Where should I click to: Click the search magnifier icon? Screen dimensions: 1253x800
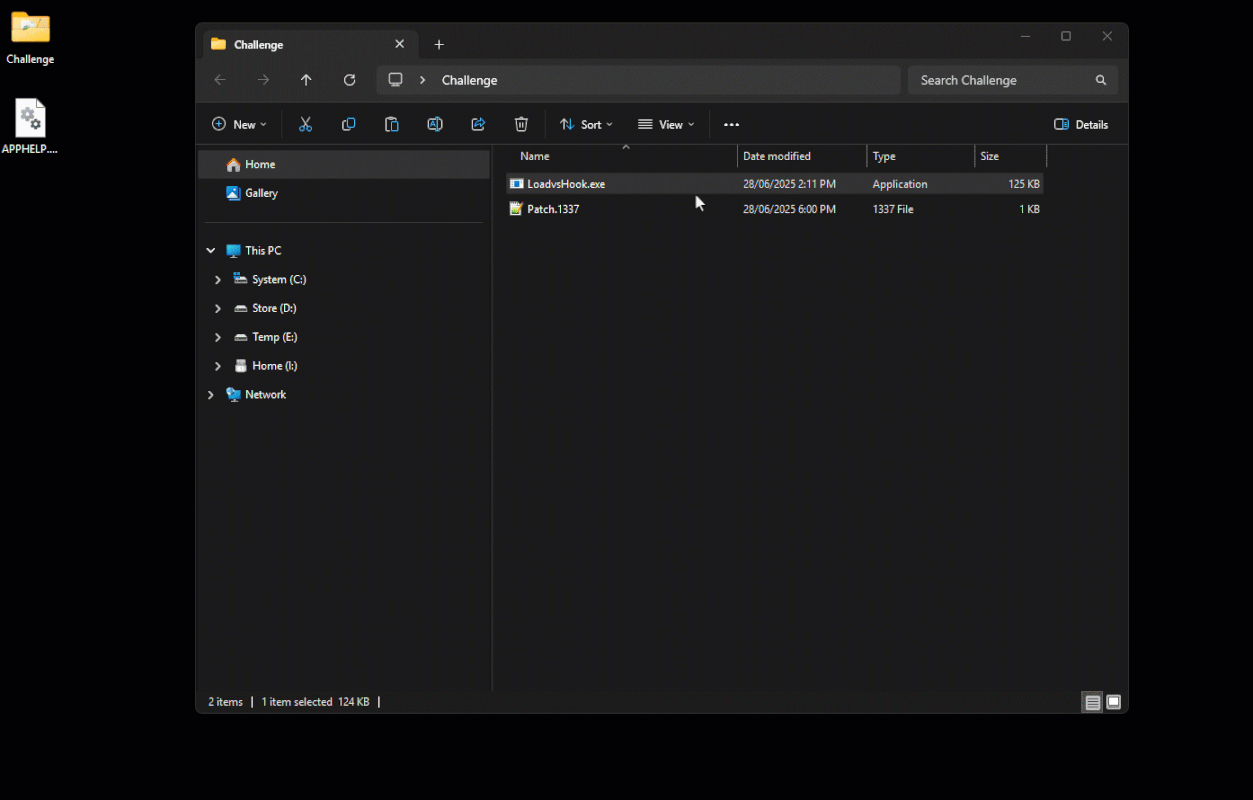[1101, 80]
